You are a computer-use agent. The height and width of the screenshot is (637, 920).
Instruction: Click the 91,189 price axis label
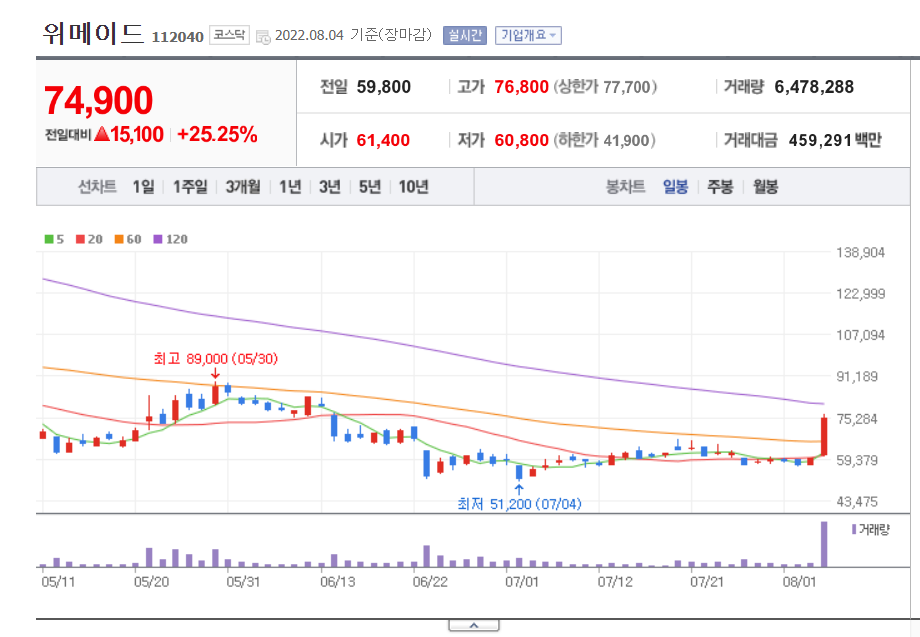pyautogui.click(x=857, y=377)
